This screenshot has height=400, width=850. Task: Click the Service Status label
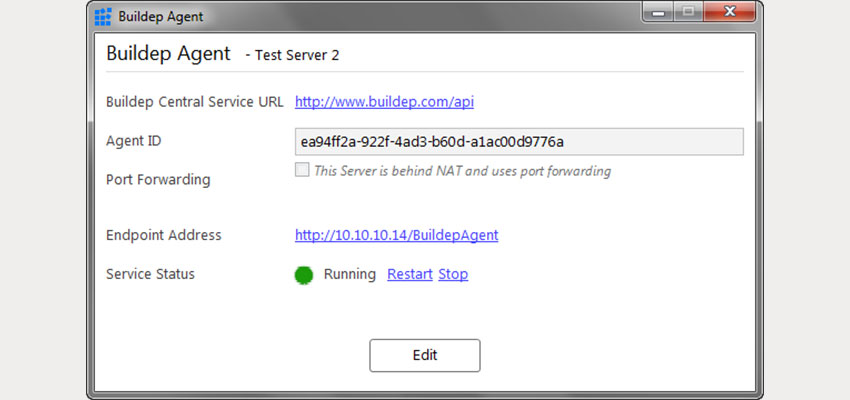coord(150,274)
